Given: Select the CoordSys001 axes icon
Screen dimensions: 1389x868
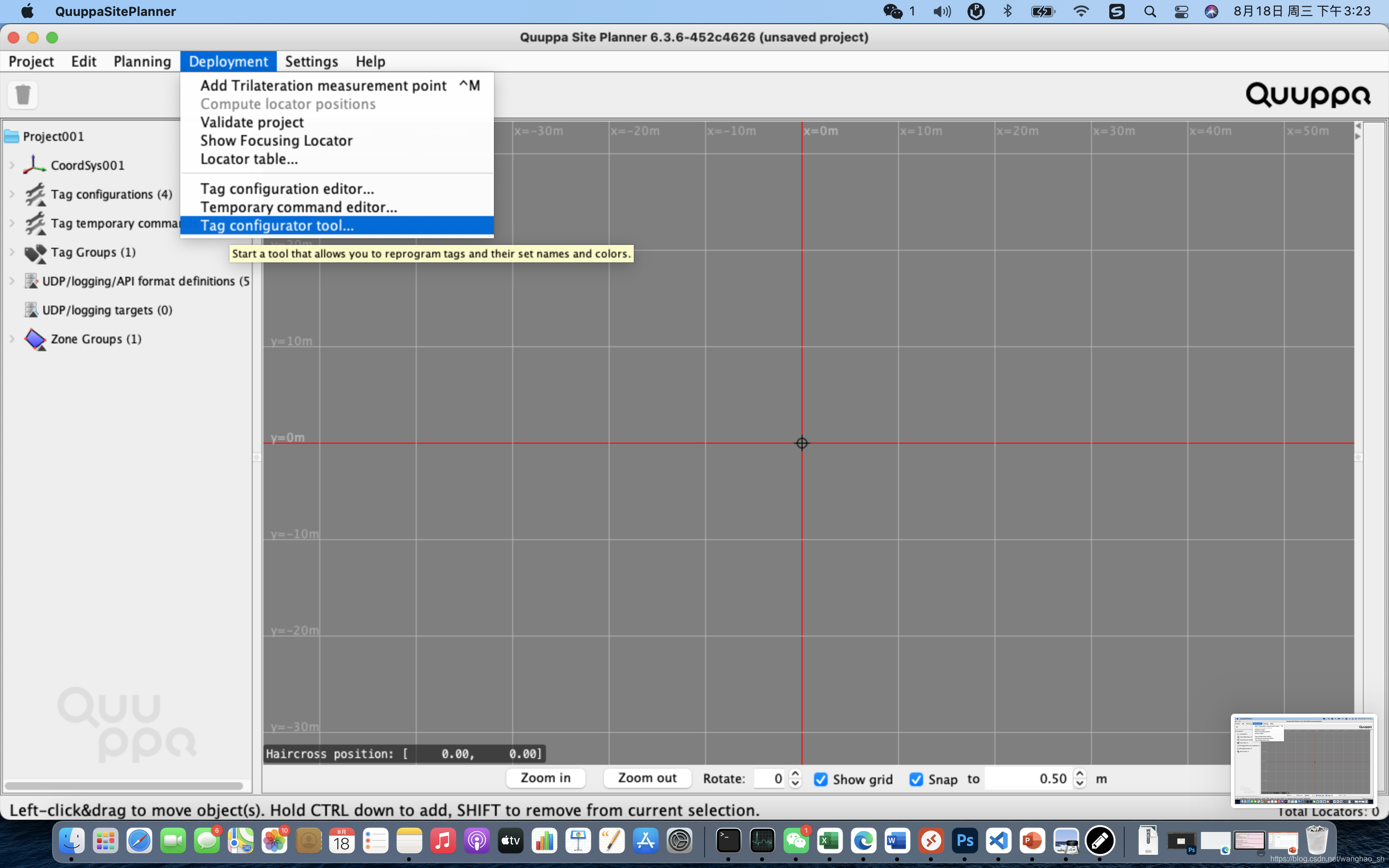Looking at the screenshot, I should click(x=34, y=165).
